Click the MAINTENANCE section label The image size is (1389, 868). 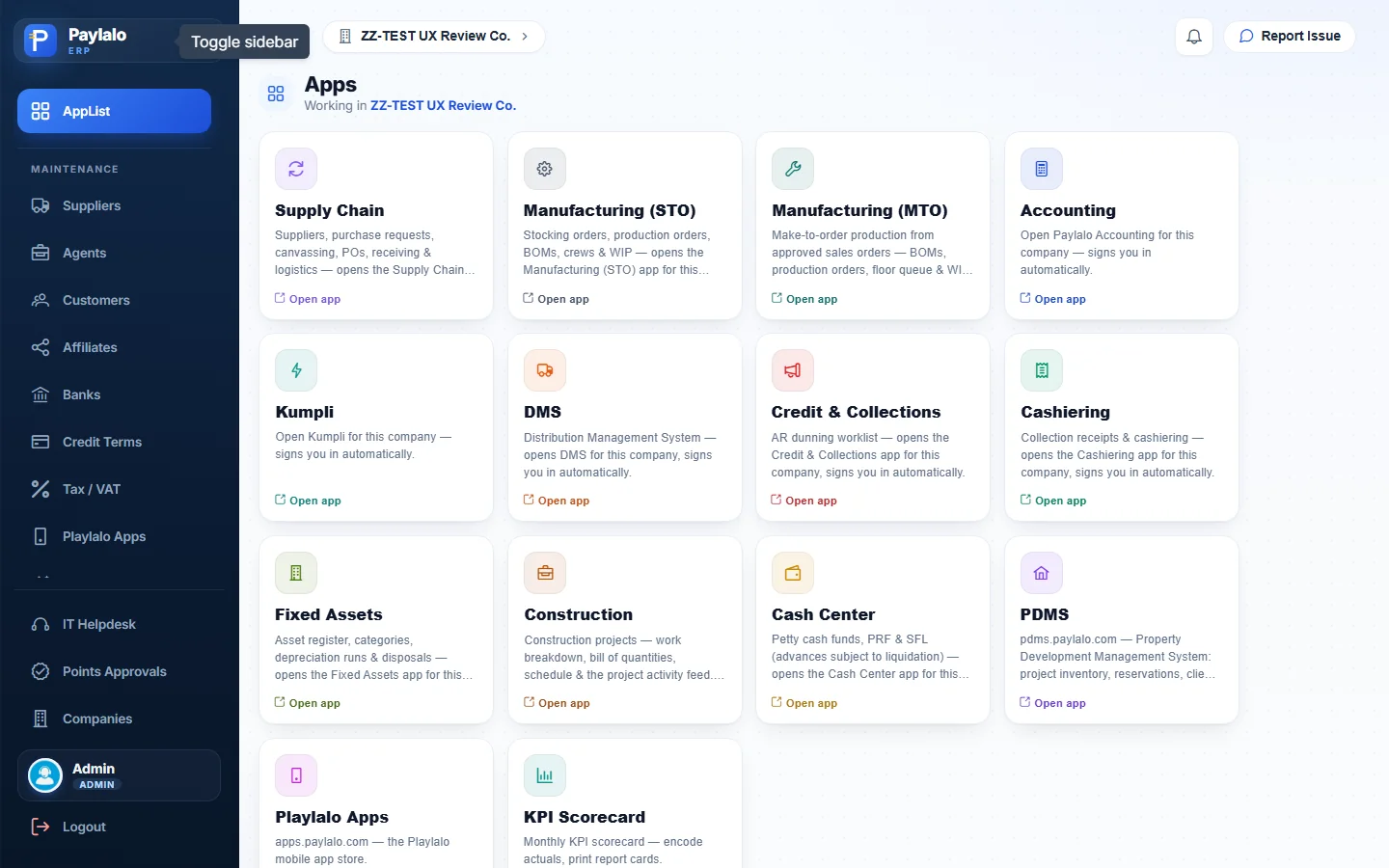(74, 169)
